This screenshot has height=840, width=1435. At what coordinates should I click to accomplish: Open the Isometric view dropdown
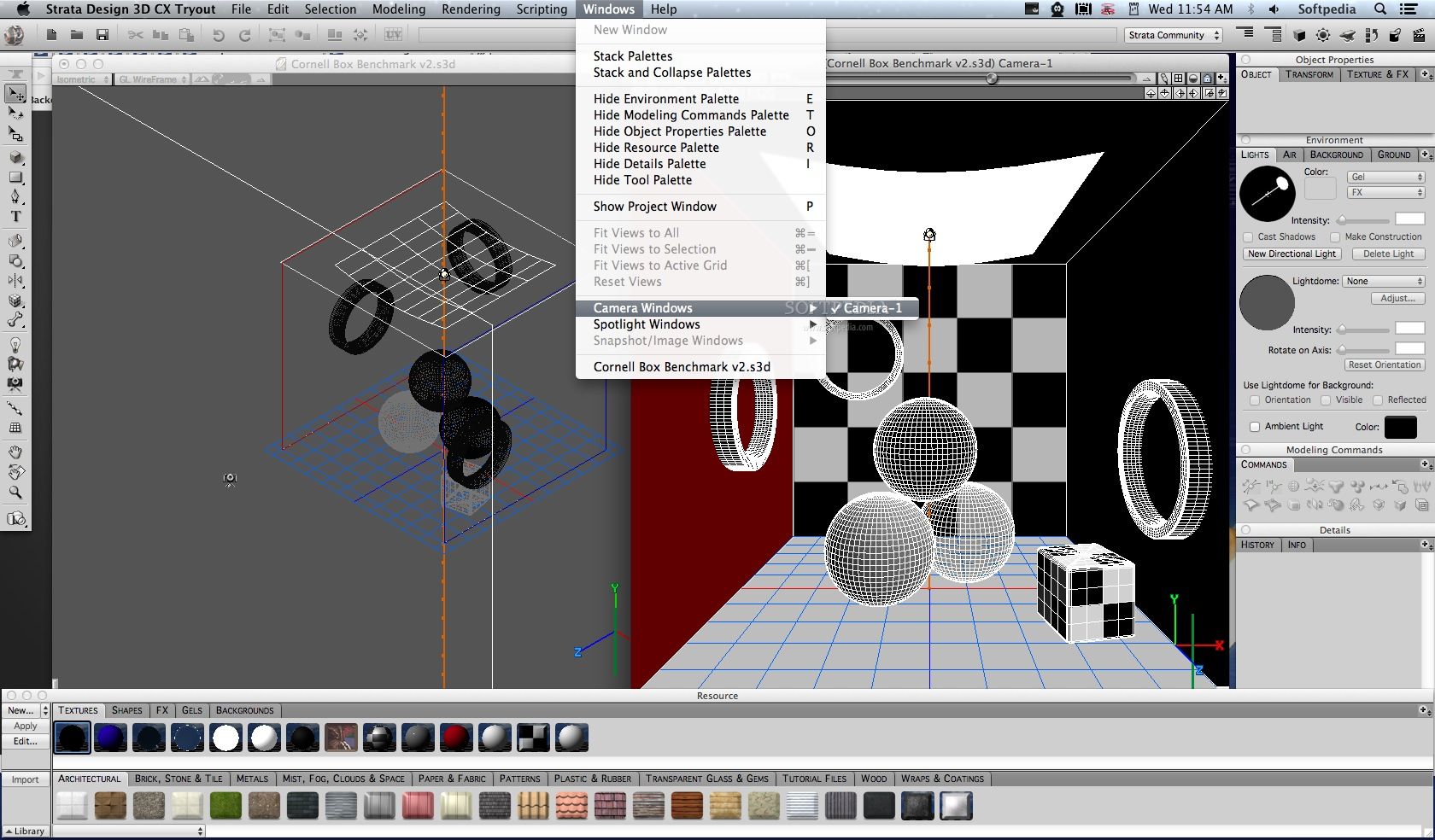(x=83, y=79)
